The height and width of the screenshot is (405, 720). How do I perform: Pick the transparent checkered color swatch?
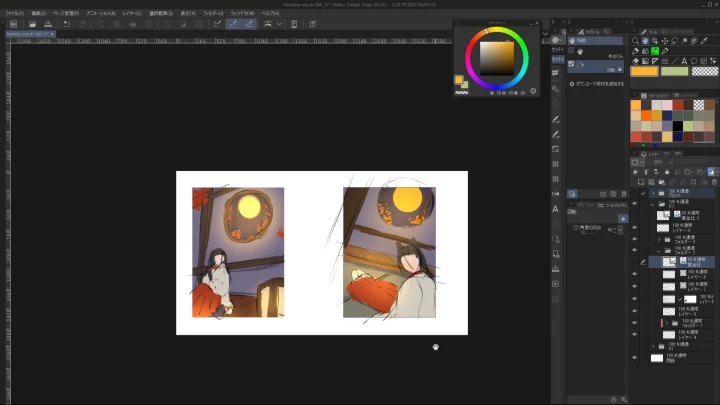click(705, 71)
